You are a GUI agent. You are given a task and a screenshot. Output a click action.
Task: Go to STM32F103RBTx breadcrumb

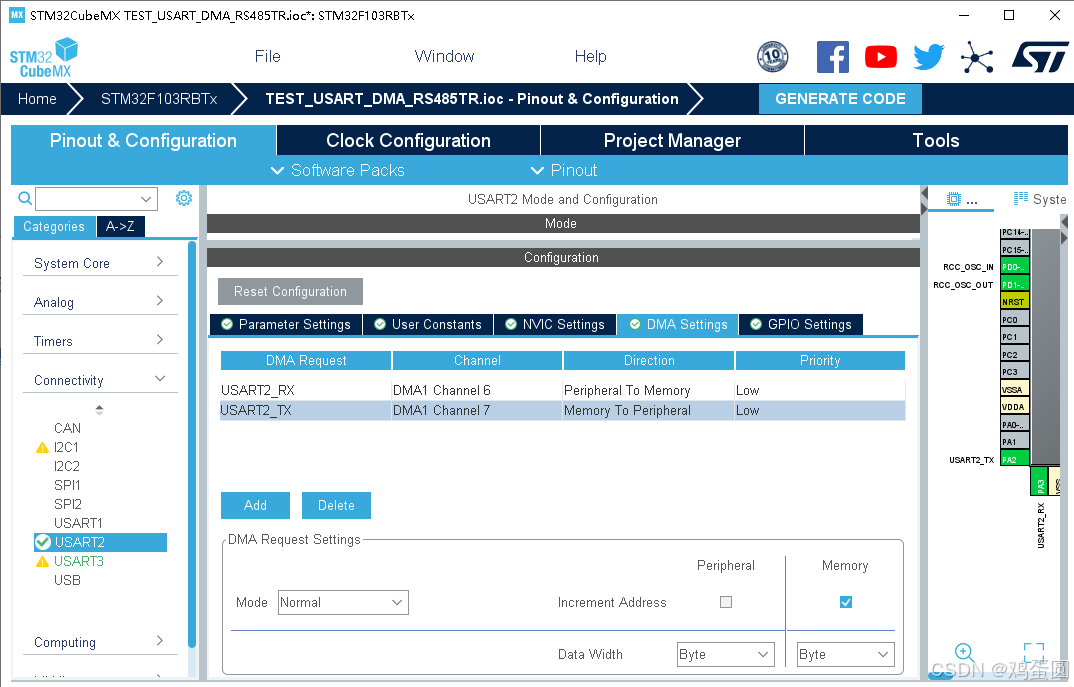point(159,99)
